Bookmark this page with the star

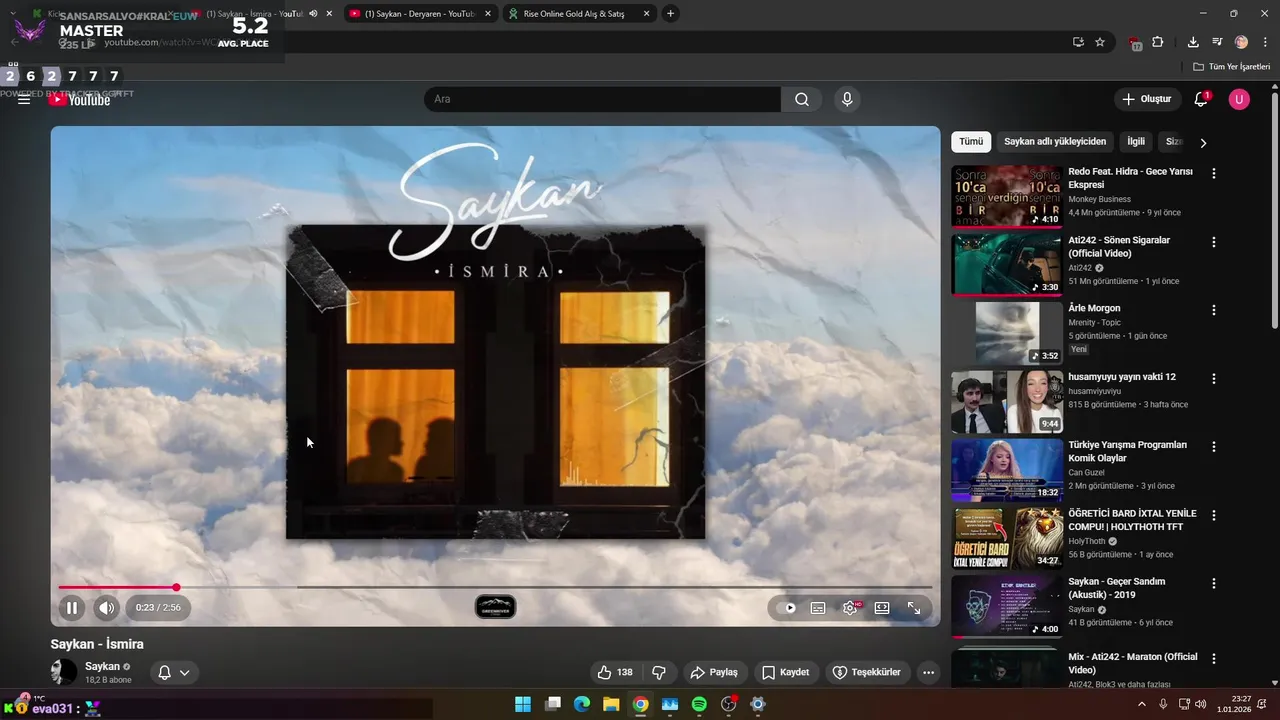(x=1100, y=42)
